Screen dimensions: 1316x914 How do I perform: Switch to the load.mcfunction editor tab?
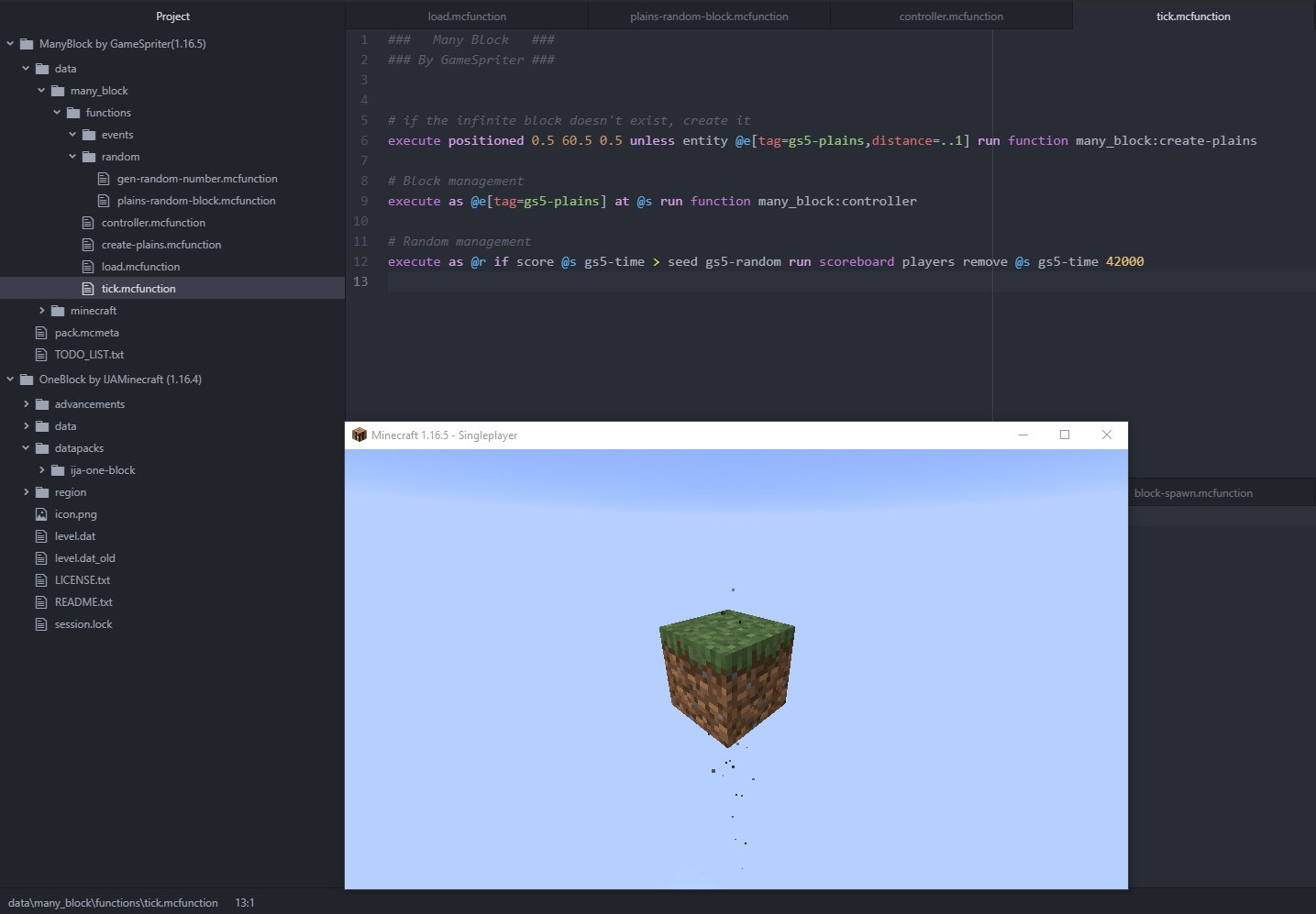coord(467,16)
